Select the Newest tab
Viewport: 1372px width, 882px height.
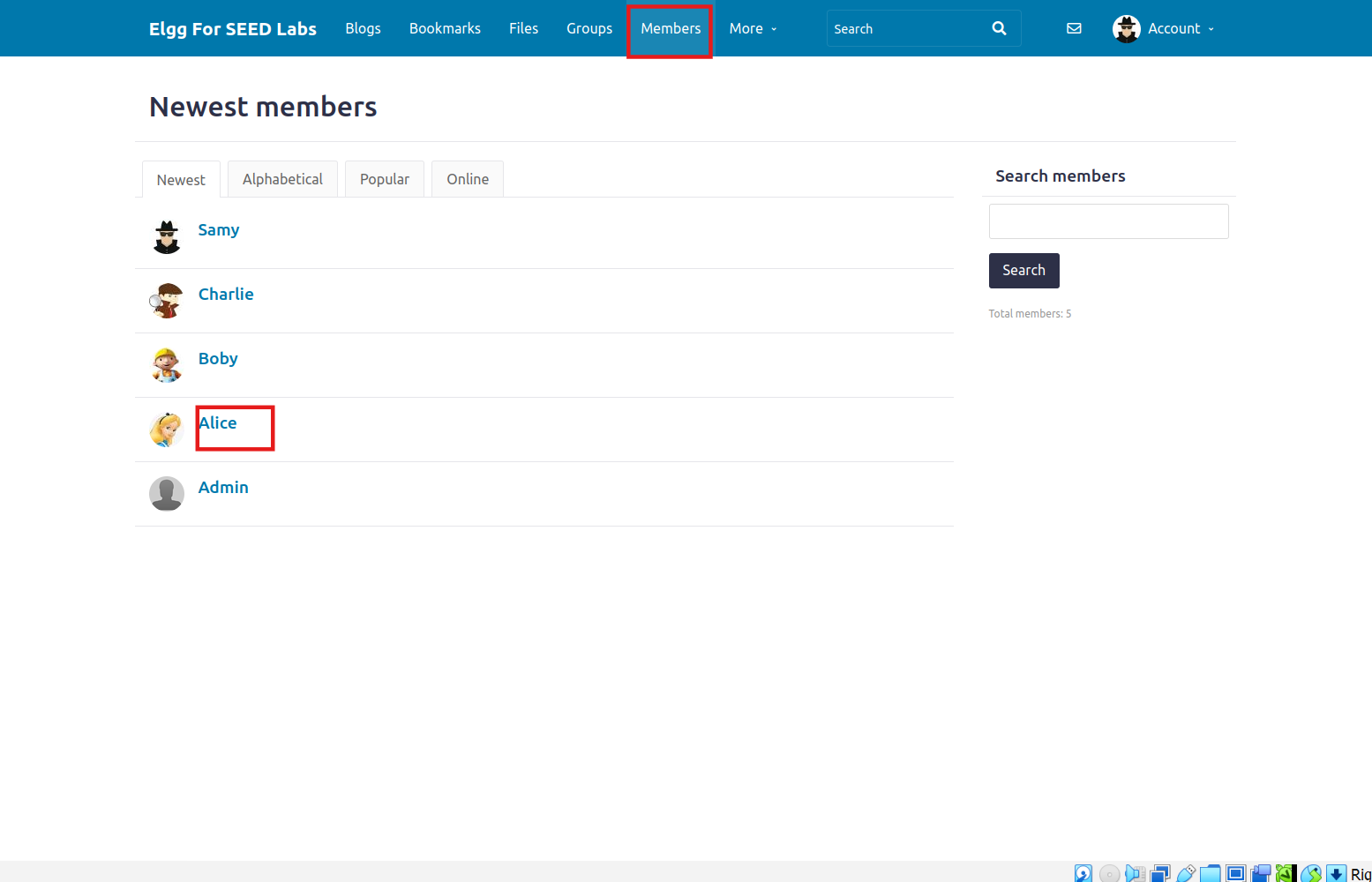tap(181, 179)
